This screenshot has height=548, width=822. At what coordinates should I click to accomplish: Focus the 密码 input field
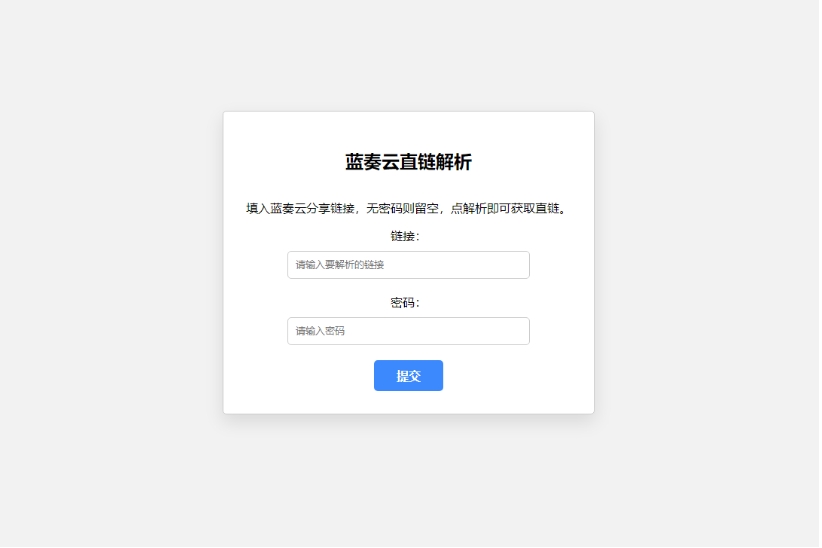(x=409, y=332)
